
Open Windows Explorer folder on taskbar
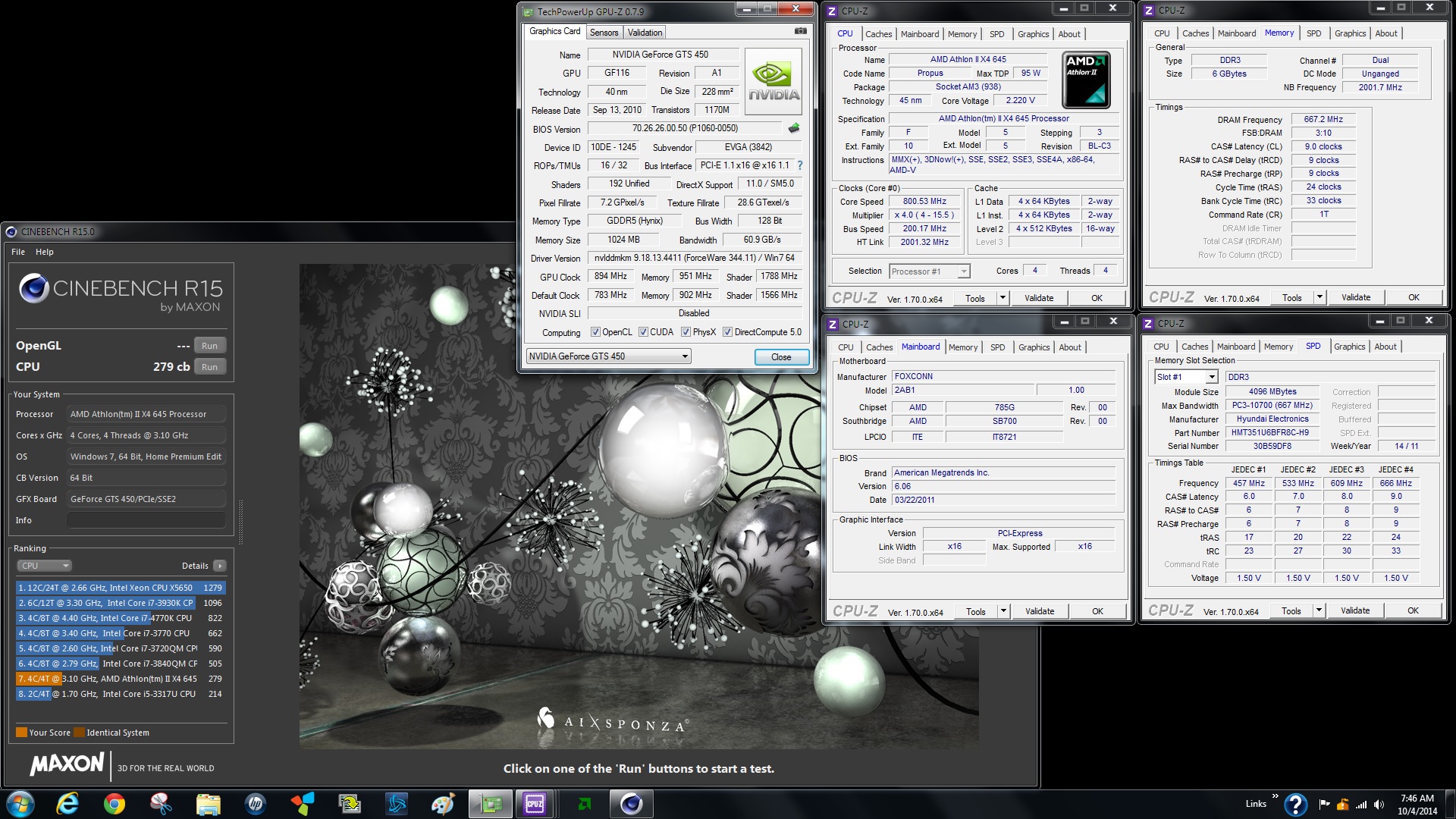pyautogui.click(x=208, y=804)
